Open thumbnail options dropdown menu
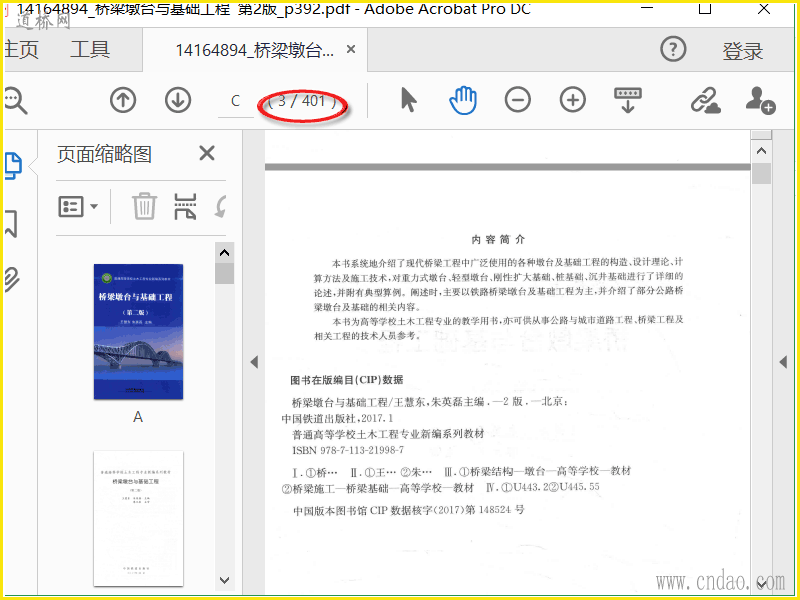 (78, 207)
